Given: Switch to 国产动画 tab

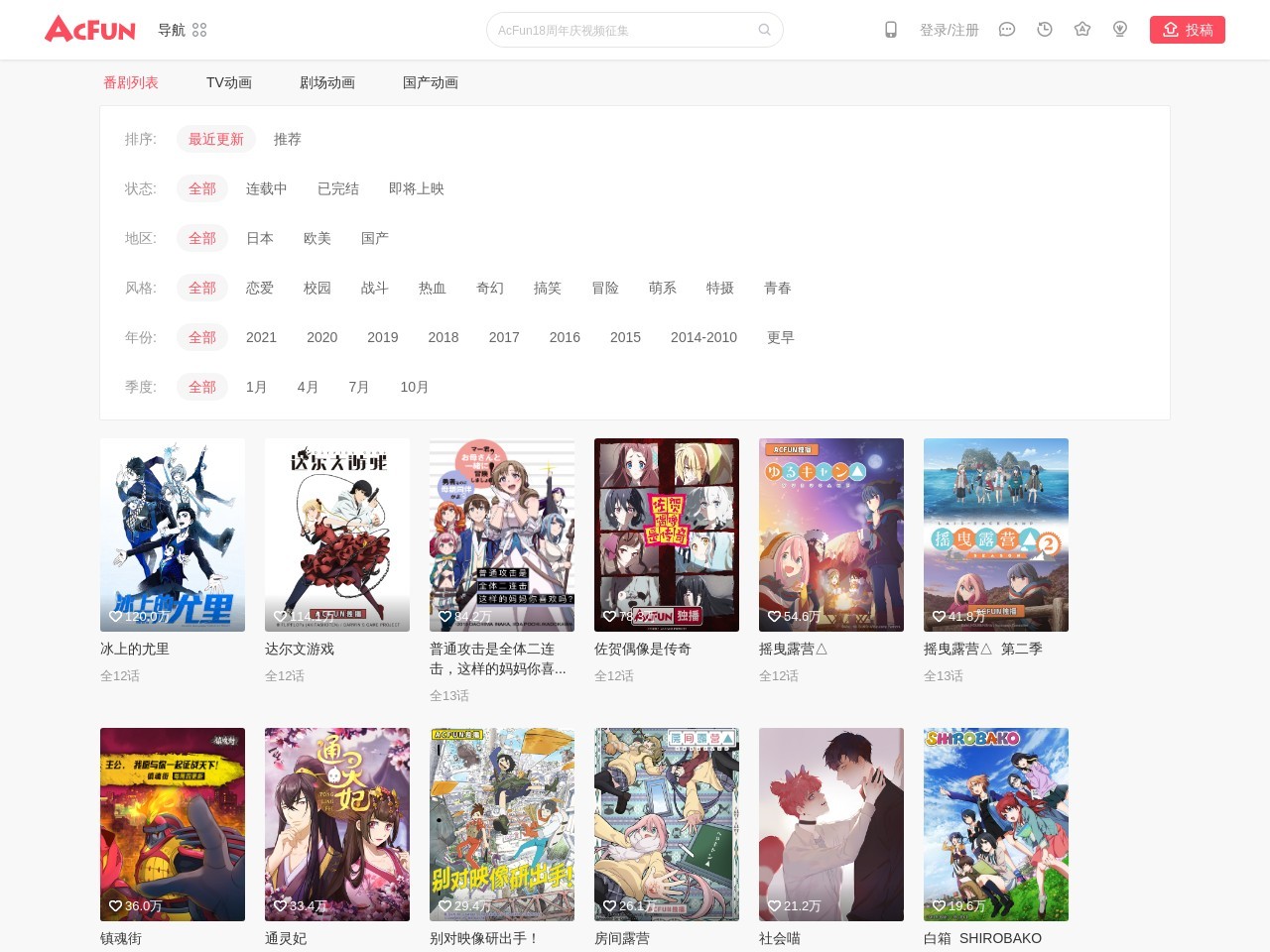Looking at the screenshot, I should (431, 82).
